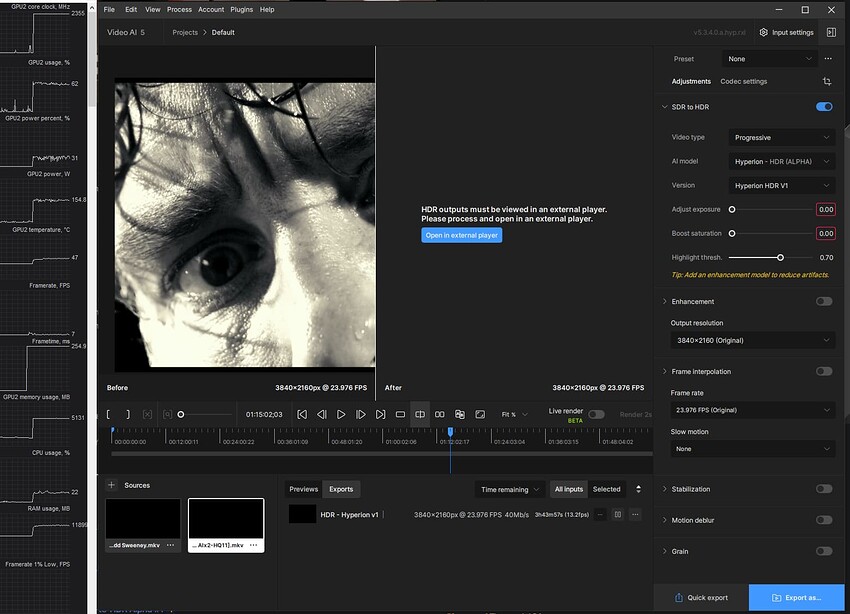Click the crop icon beside Codec settings
Viewport: 850px width, 614px height.
pyautogui.click(x=827, y=81)
